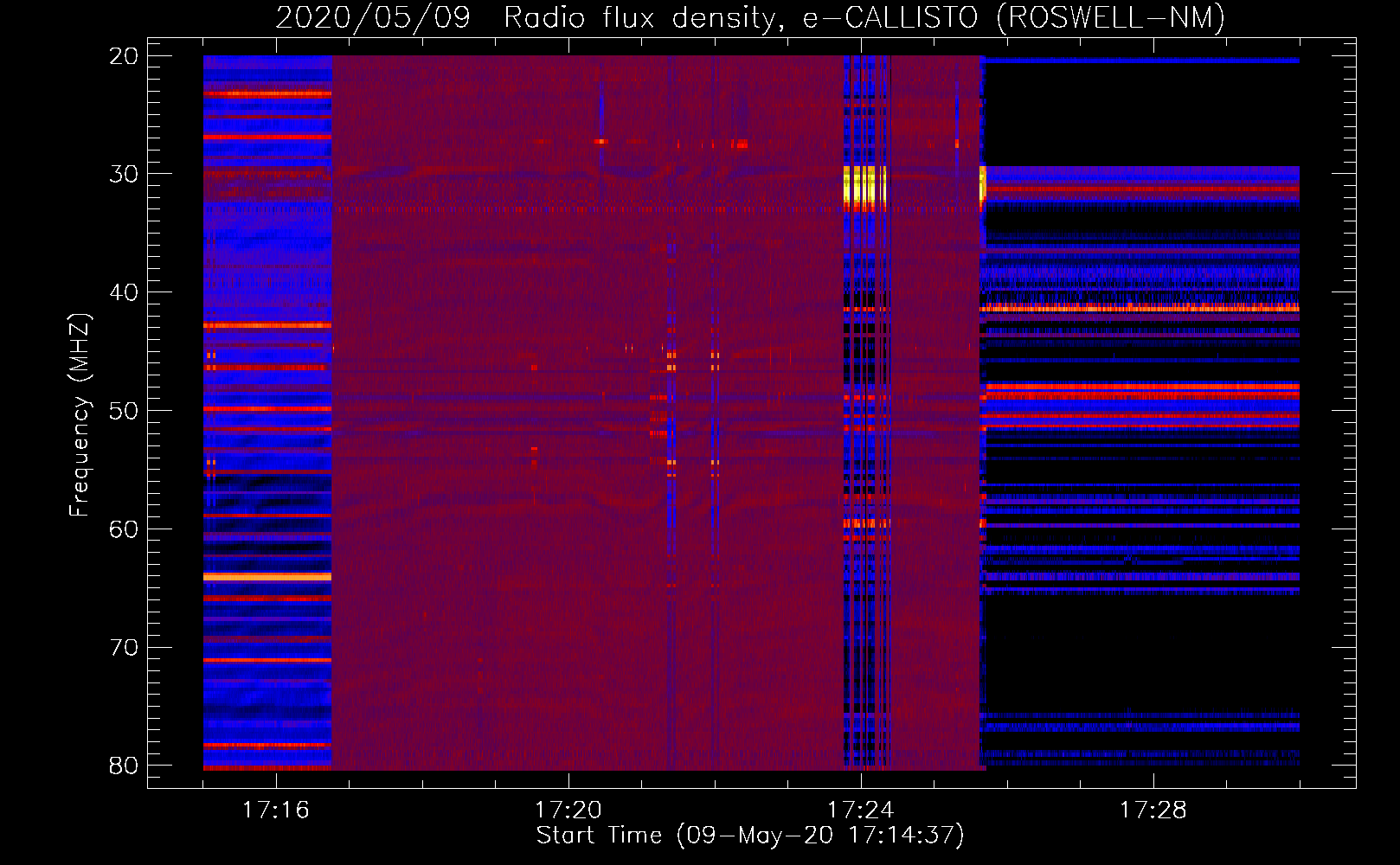Click the 60 frequency tick label
The width and height of the screenshot is (1400, 865).
(x=124, y=529)
